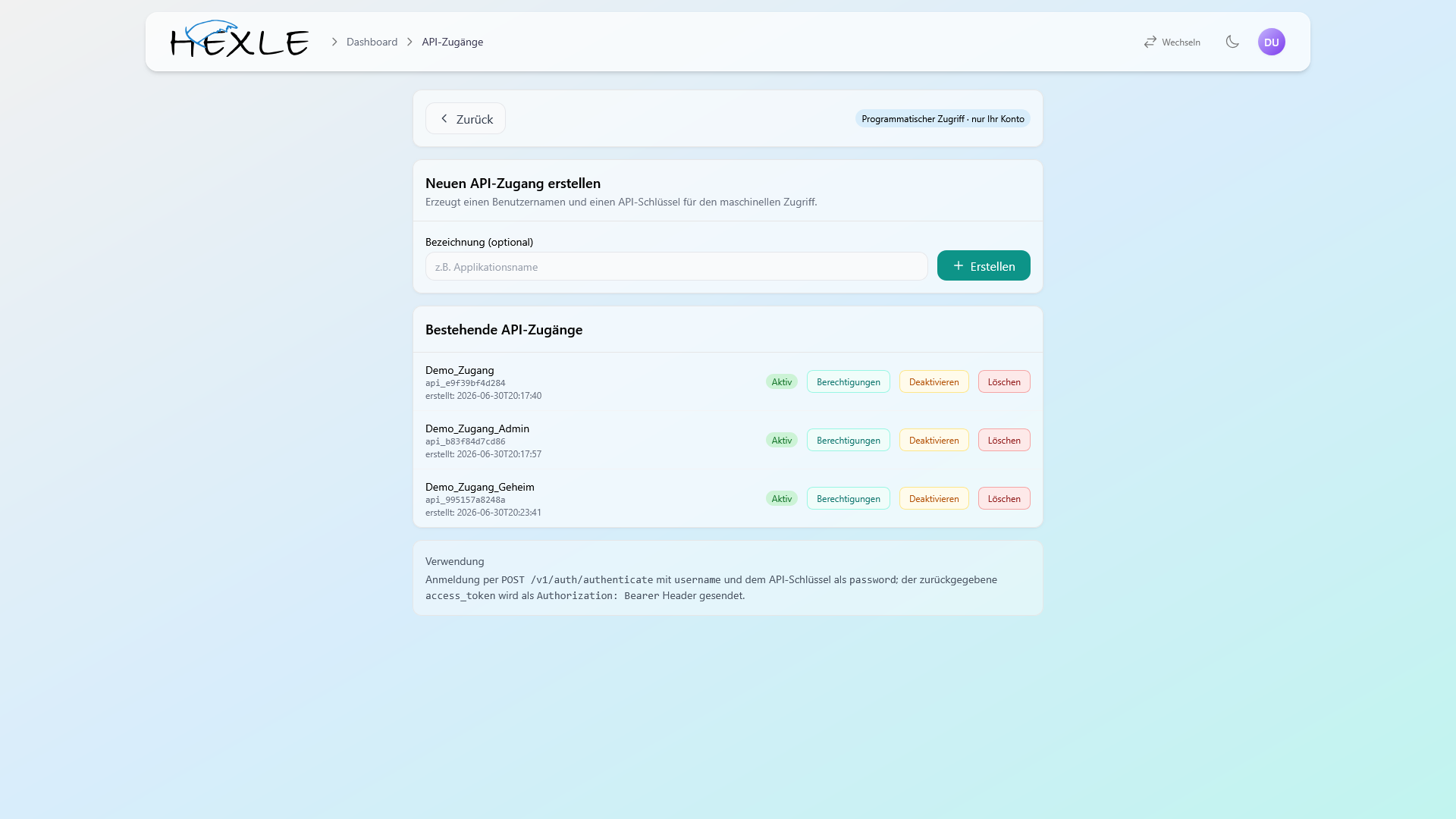Click the Verwendung heading
Image resolution: width=1456 pixels, height=819 pixels.
(454, 561)
